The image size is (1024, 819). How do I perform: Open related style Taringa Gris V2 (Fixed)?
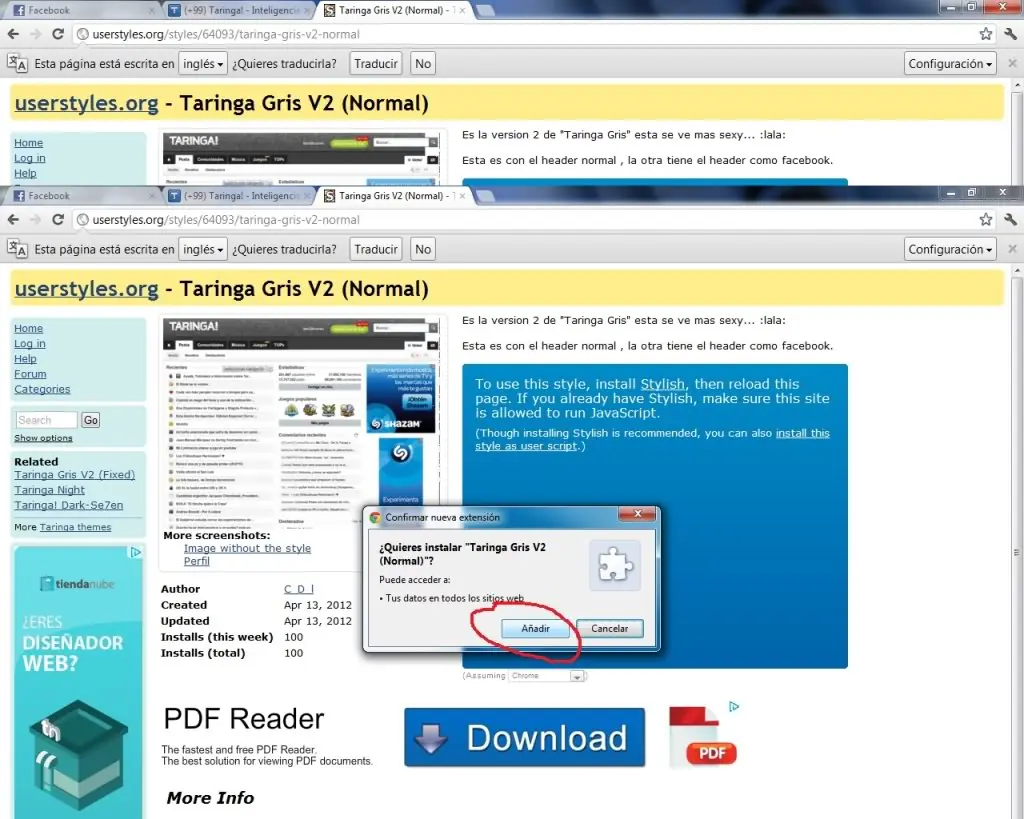click(x=74, y=475)
